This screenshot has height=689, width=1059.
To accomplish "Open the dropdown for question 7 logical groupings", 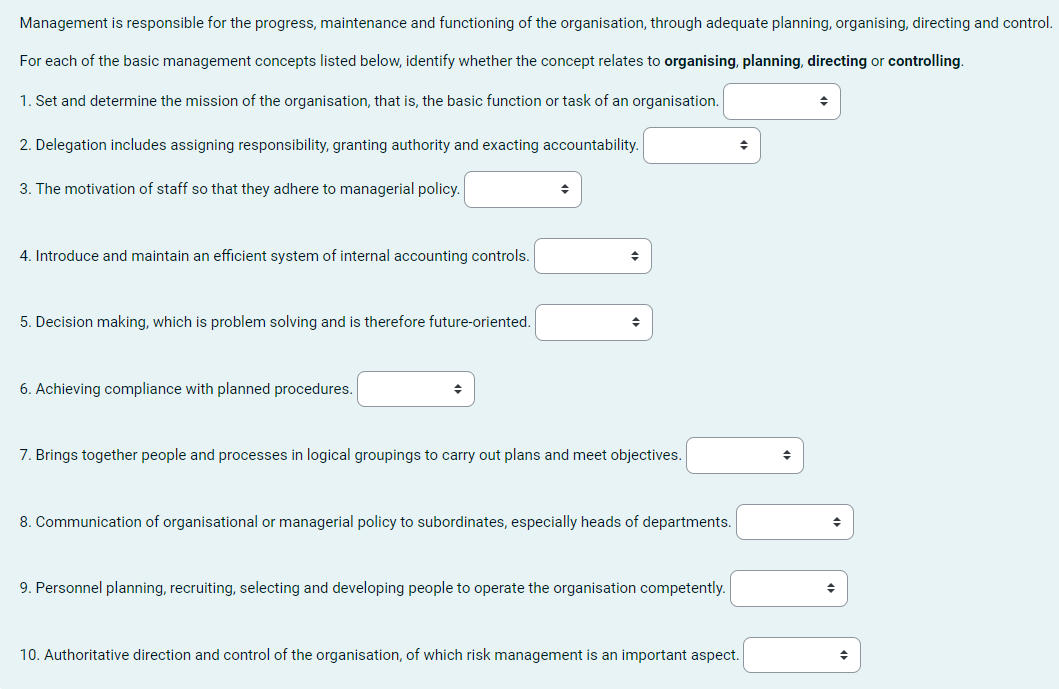I will 744,455.
